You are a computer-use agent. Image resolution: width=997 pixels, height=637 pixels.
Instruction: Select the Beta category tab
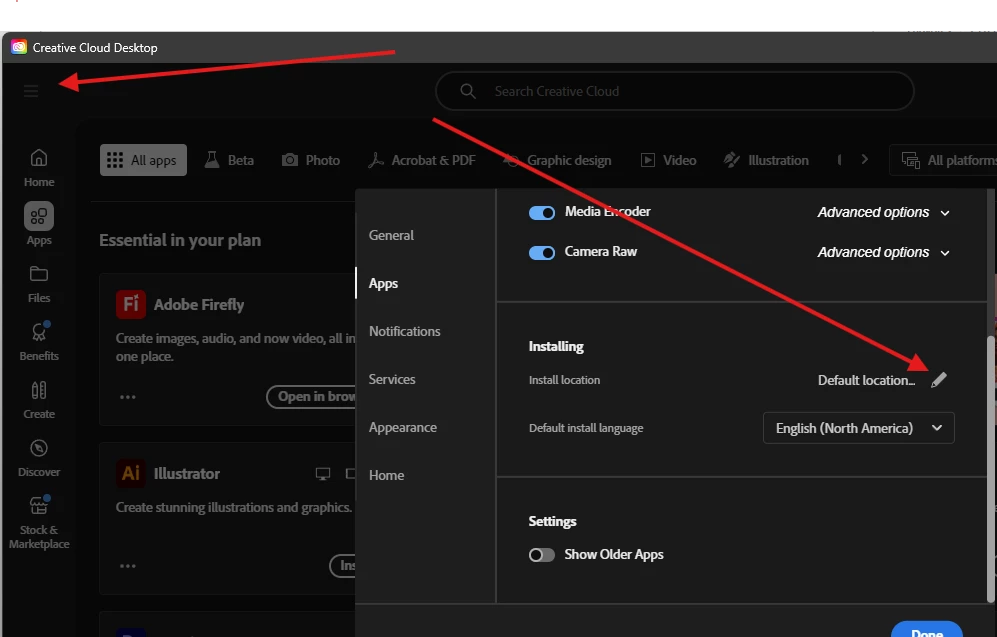click(229, 160)
